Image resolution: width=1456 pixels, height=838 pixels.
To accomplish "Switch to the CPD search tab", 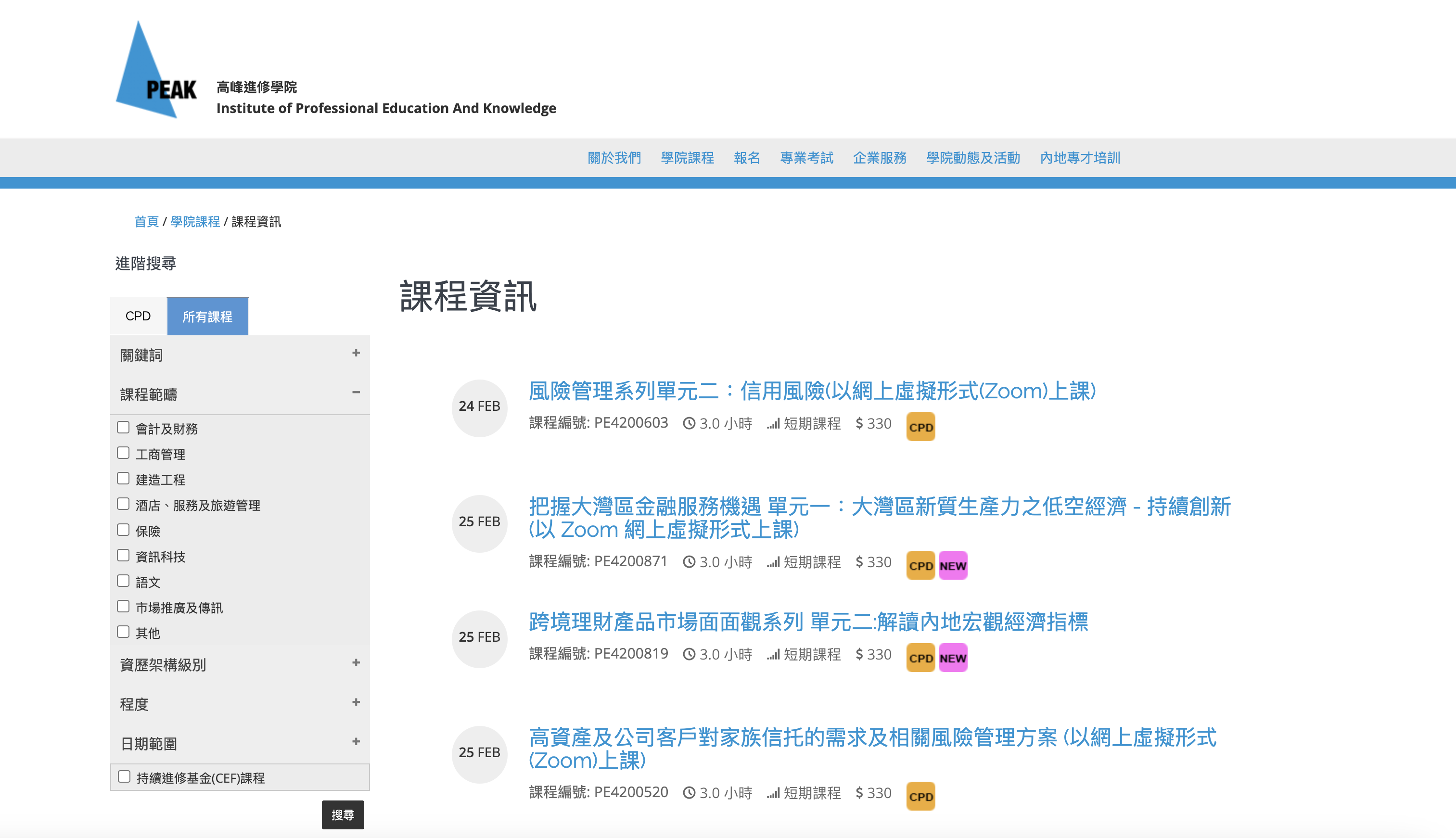I will pyautogui.click(x=138, y=317).
